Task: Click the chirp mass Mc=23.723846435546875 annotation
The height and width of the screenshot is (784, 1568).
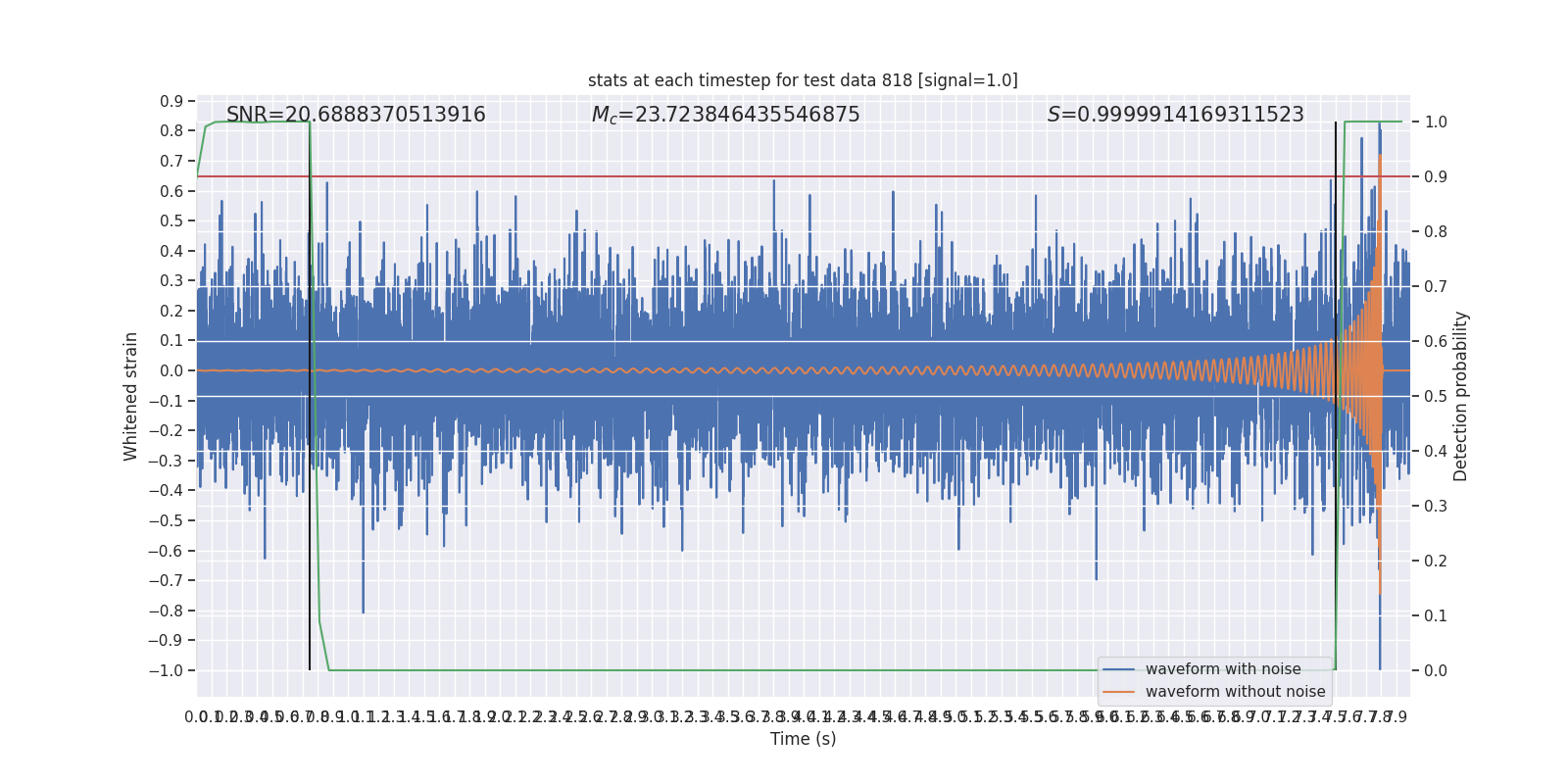Action: (726, 115)
